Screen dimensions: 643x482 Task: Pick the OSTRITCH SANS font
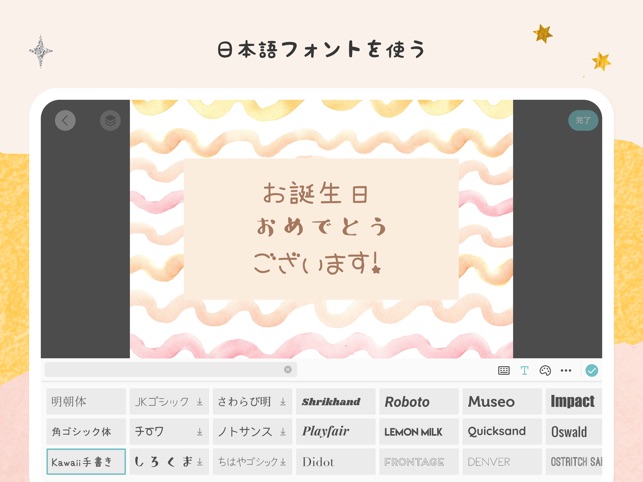tap(574, 461)
